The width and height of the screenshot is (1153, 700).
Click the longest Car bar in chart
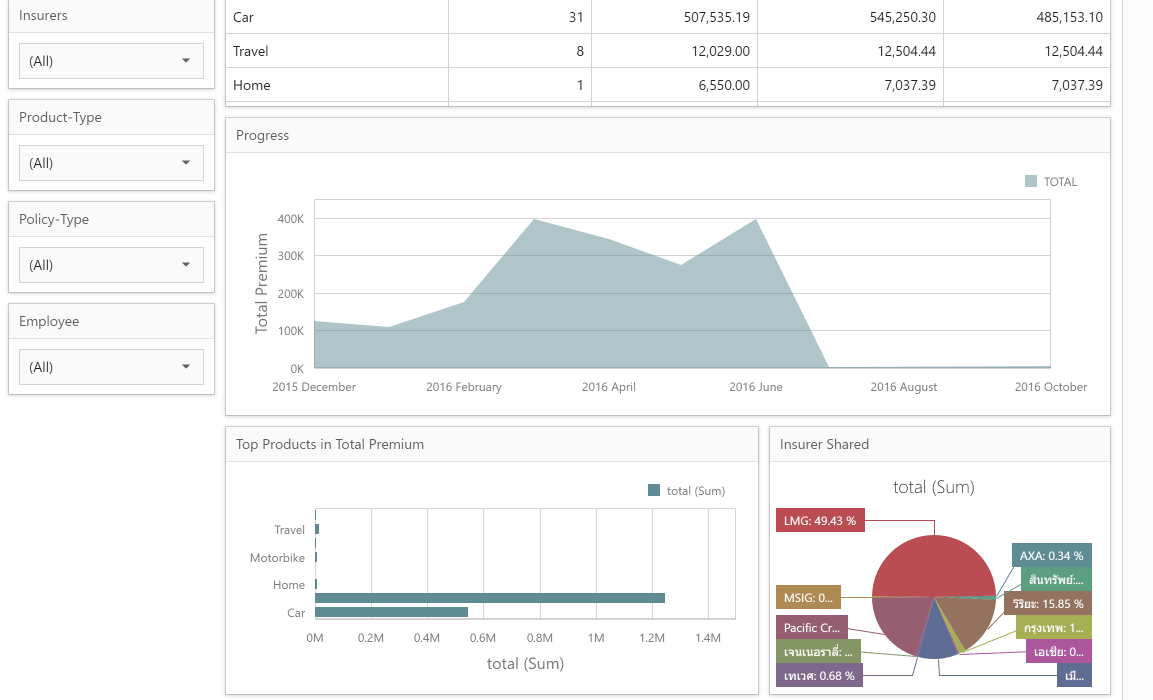point(490,598)
